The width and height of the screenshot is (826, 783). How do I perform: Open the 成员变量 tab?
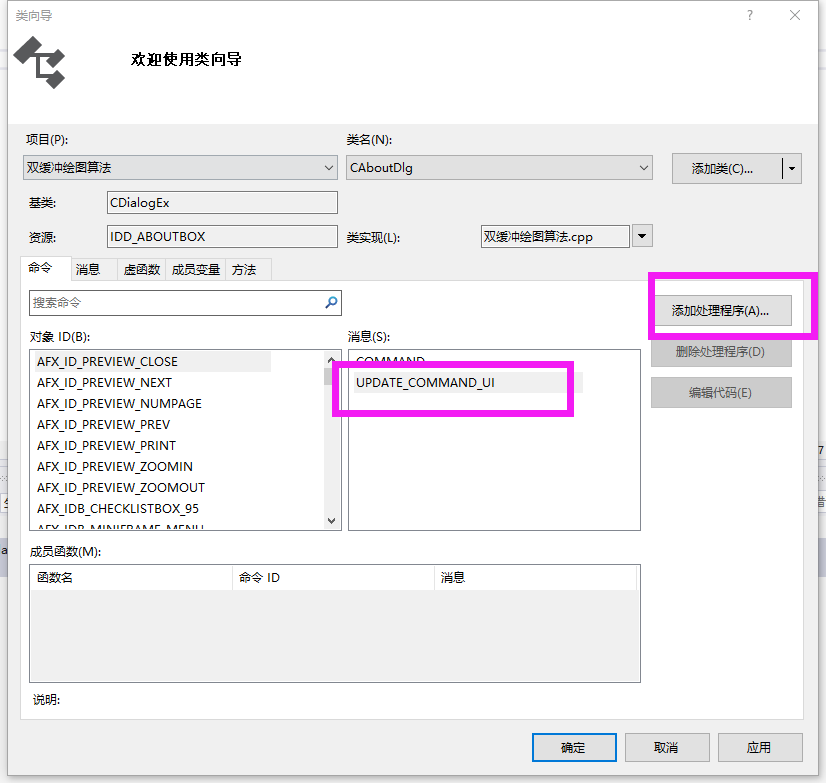[195, 269]
